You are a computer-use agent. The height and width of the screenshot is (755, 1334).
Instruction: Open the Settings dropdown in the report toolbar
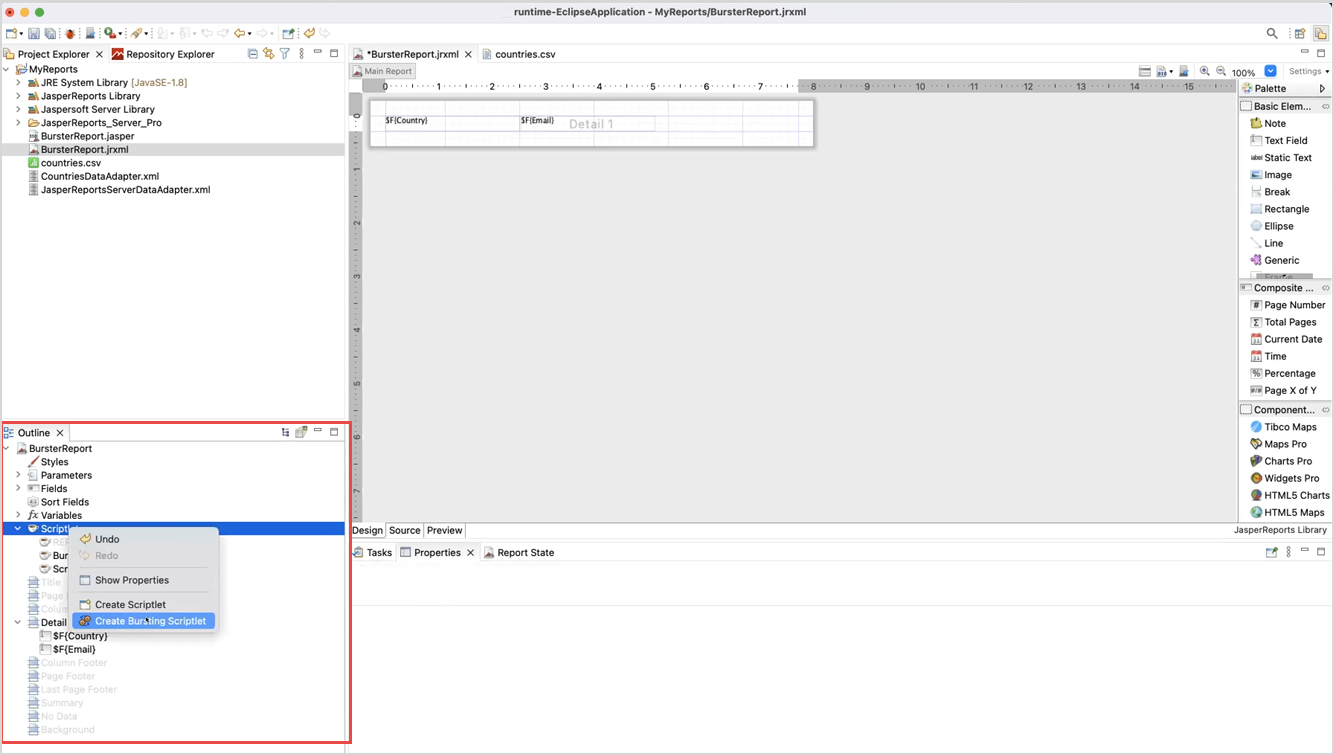pyautogui.click(x=1309, y=72)
